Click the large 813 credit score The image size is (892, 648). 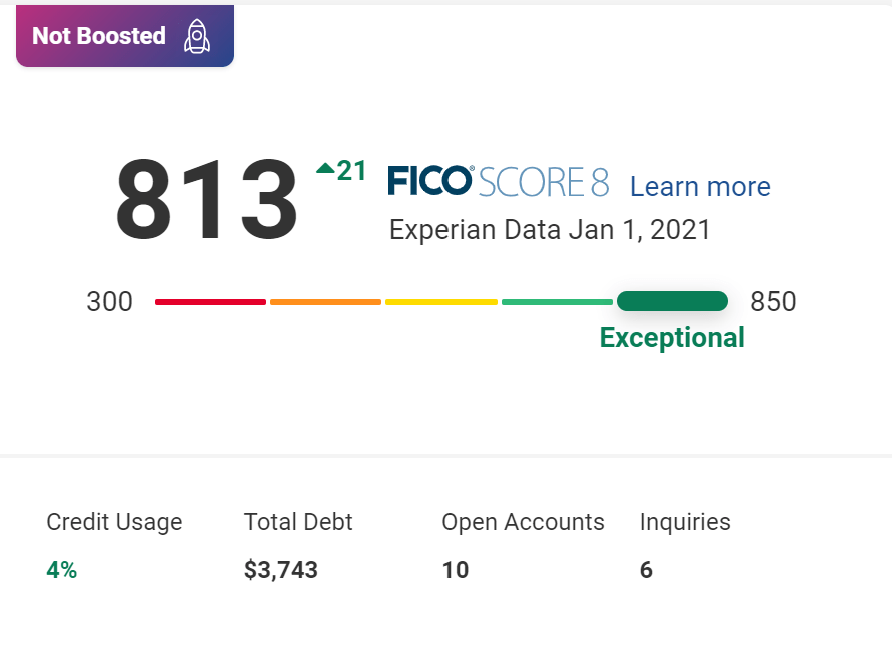click(x=207, y=200)
